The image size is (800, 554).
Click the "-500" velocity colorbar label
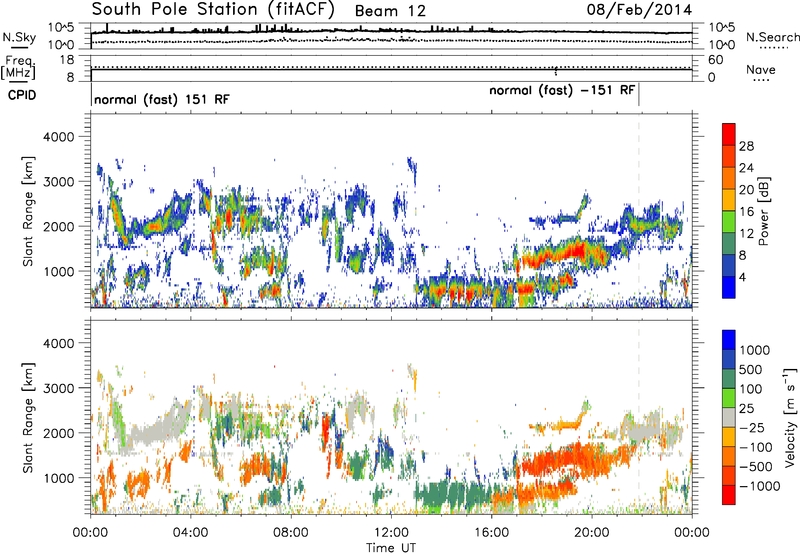756,467
